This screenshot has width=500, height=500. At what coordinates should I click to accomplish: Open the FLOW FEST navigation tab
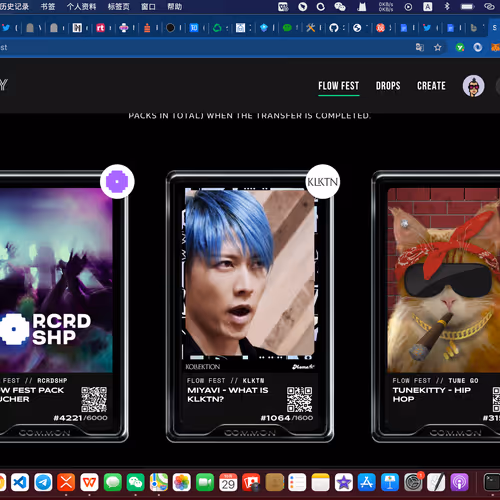coord(338,86)
